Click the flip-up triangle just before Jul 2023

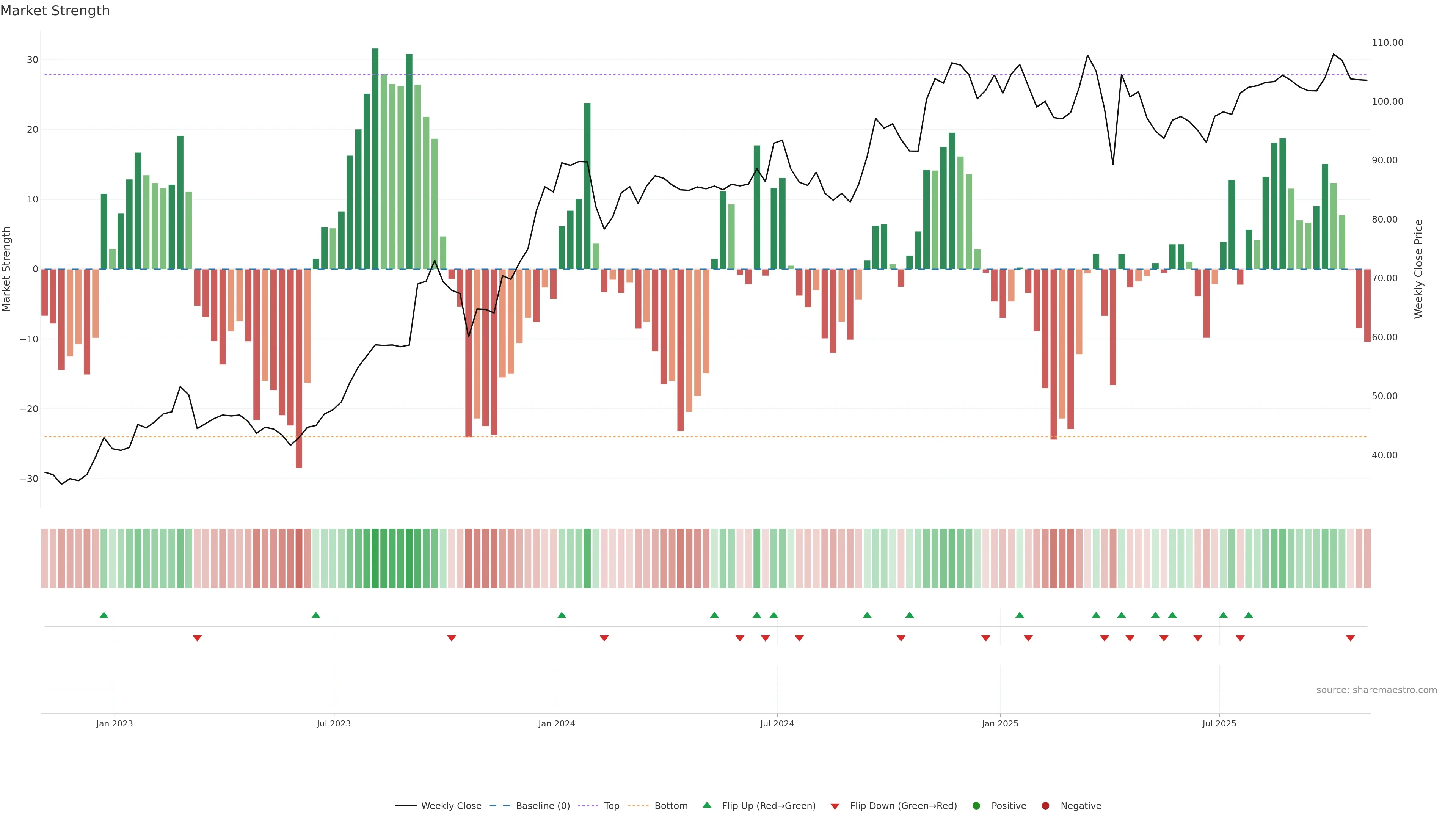[x=316, y=615]
